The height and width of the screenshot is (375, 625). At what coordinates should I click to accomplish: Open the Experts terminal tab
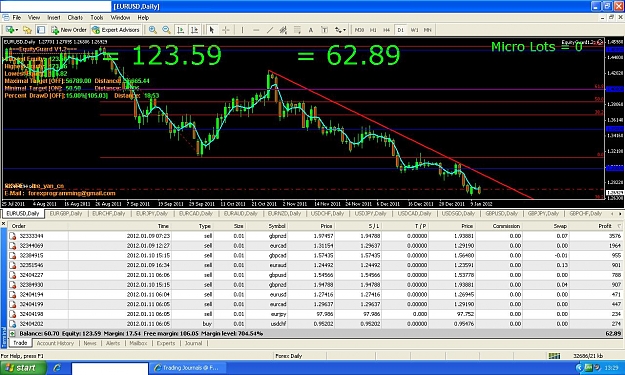pos(166,343)
